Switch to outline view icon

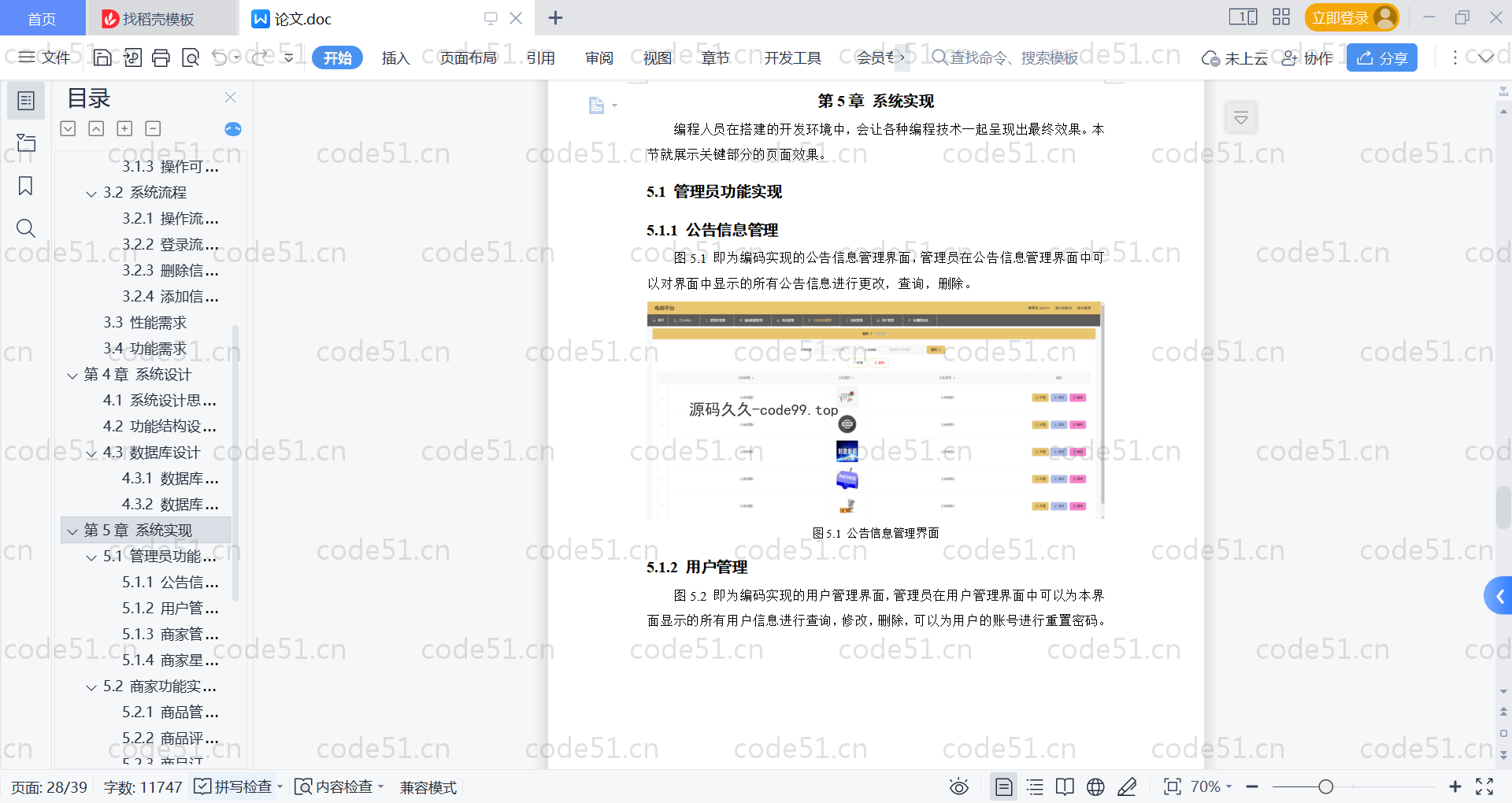pyautogui.click(x=1035, y=786)
